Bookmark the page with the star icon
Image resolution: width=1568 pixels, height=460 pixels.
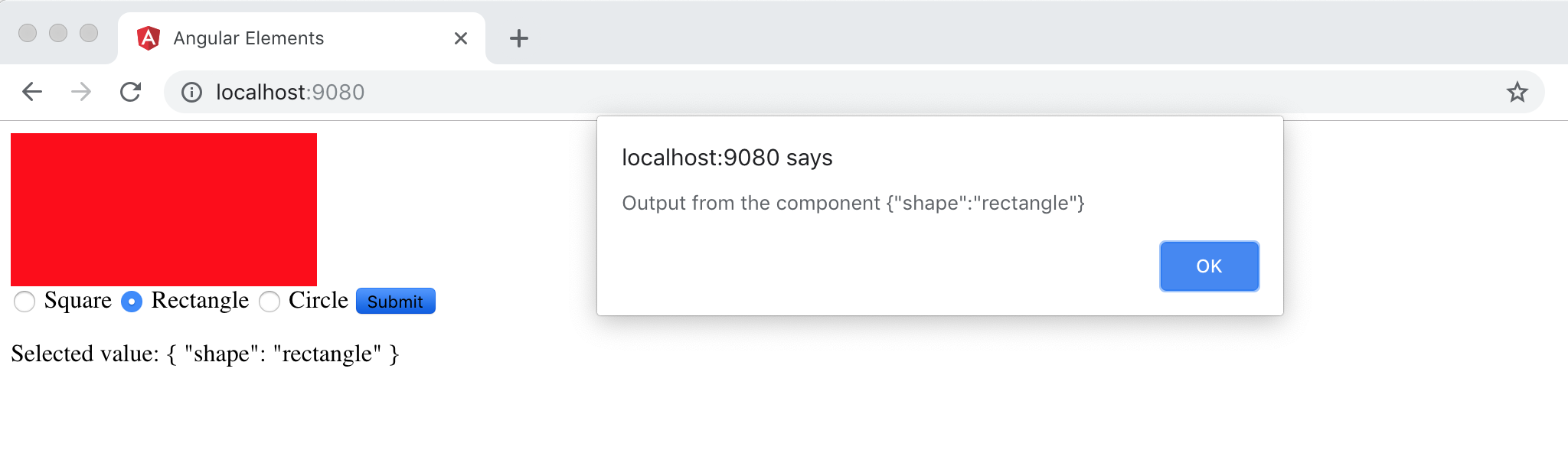1516,92
